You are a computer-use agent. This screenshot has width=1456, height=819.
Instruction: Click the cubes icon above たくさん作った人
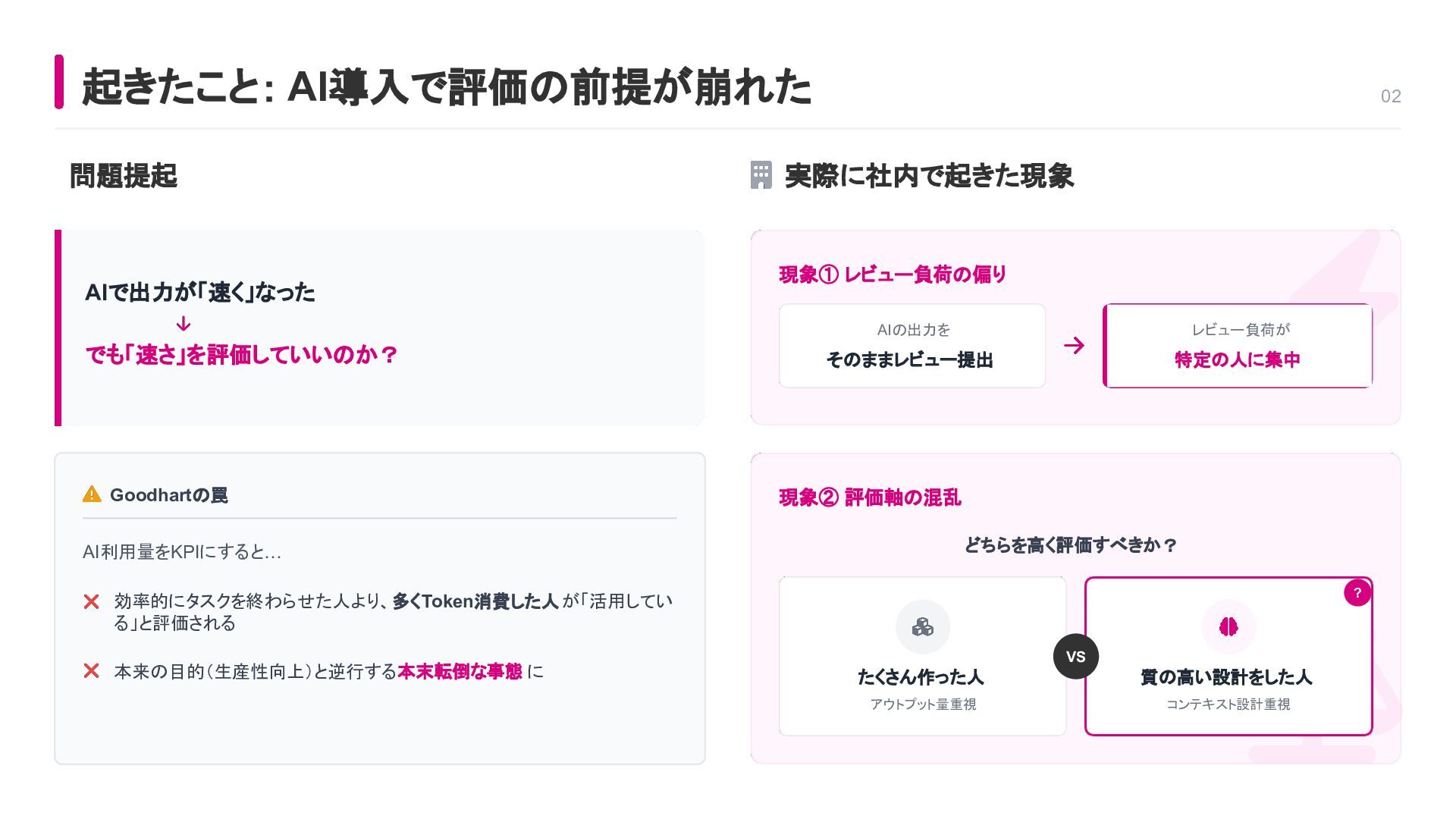click(922, 627)
